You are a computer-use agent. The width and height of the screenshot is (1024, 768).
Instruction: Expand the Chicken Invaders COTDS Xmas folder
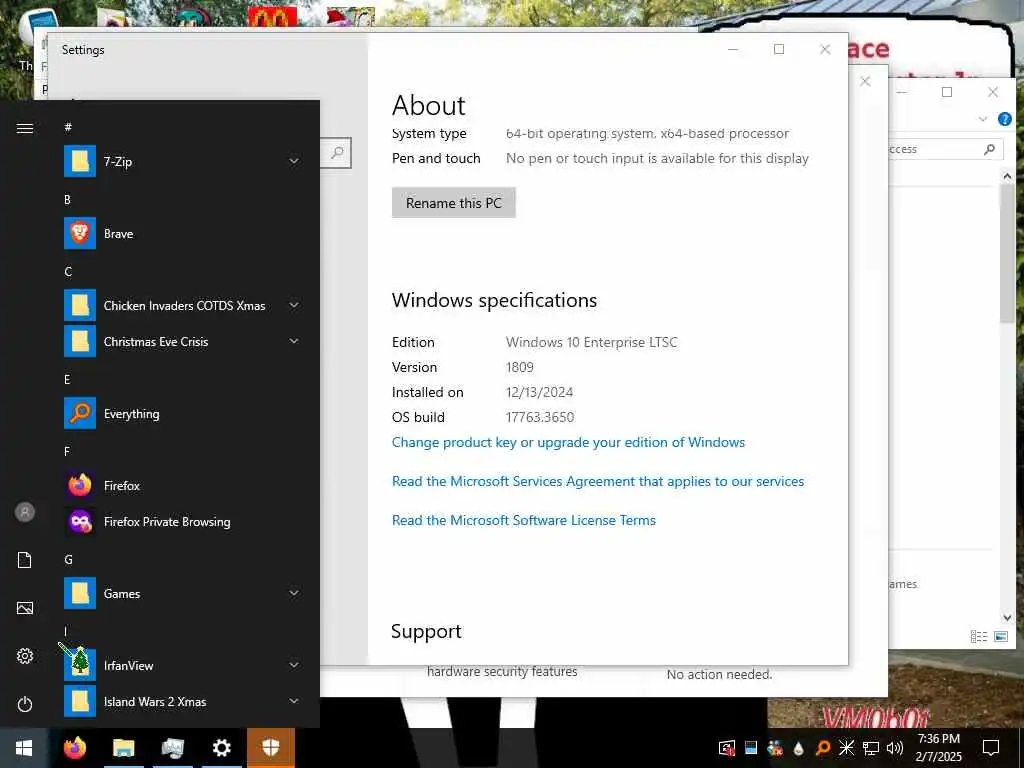294,305
